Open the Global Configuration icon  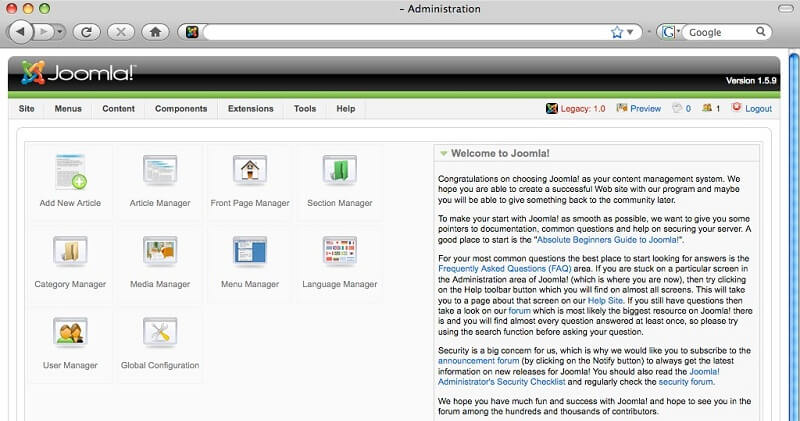click(x=160, y=333)
